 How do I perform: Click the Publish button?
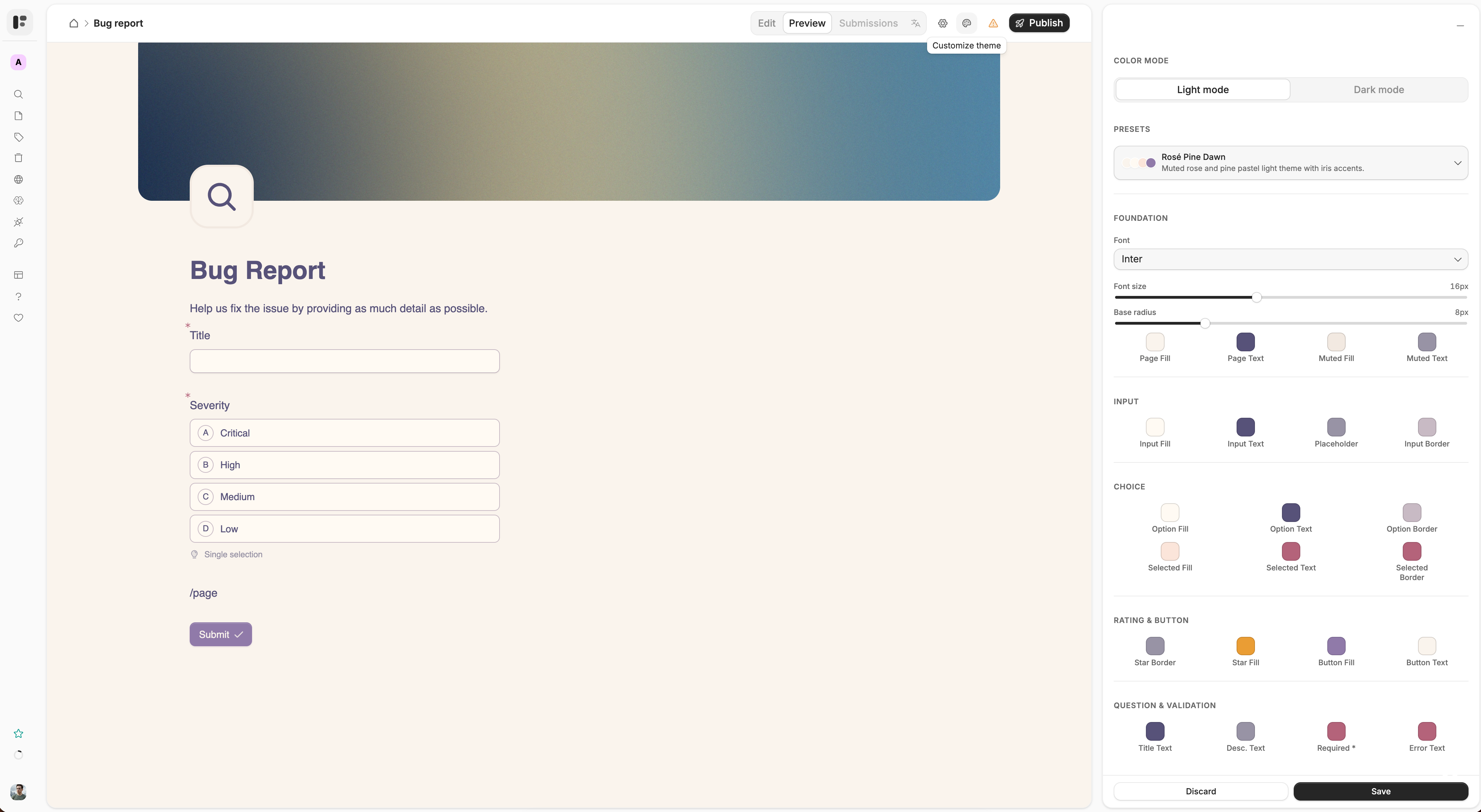1039,23
